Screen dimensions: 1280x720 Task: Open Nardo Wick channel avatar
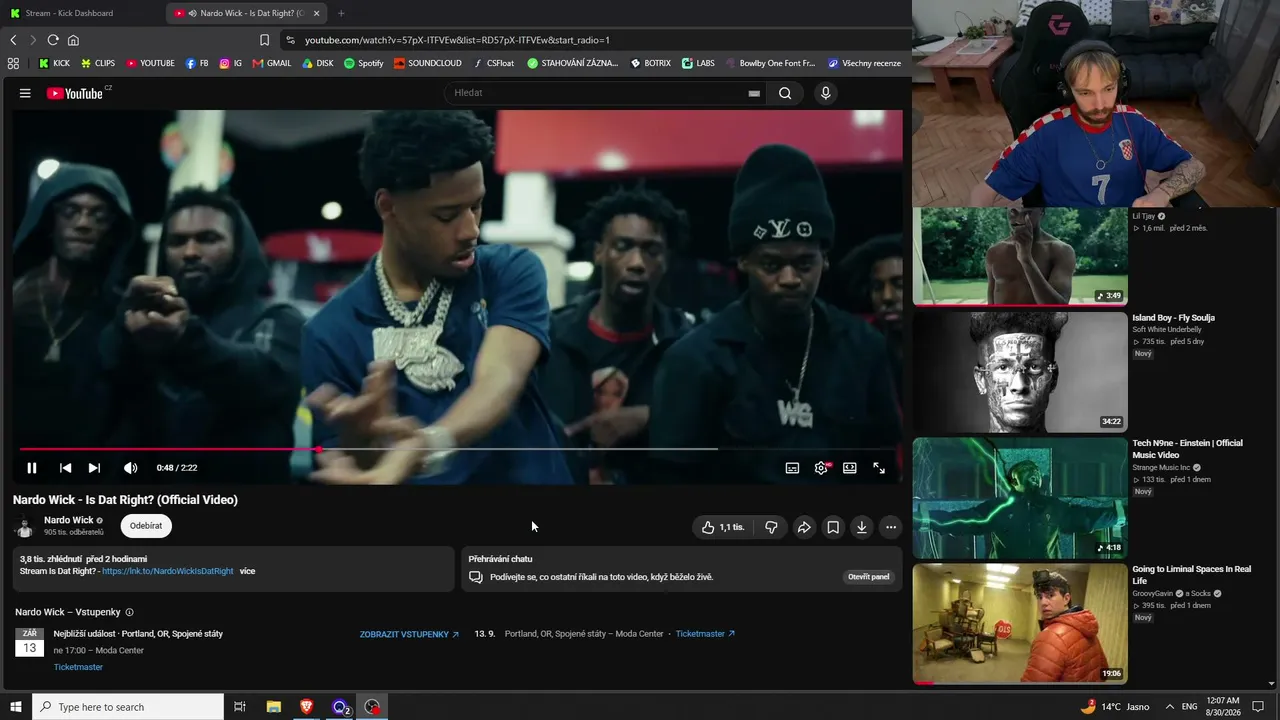pos(24,526)
